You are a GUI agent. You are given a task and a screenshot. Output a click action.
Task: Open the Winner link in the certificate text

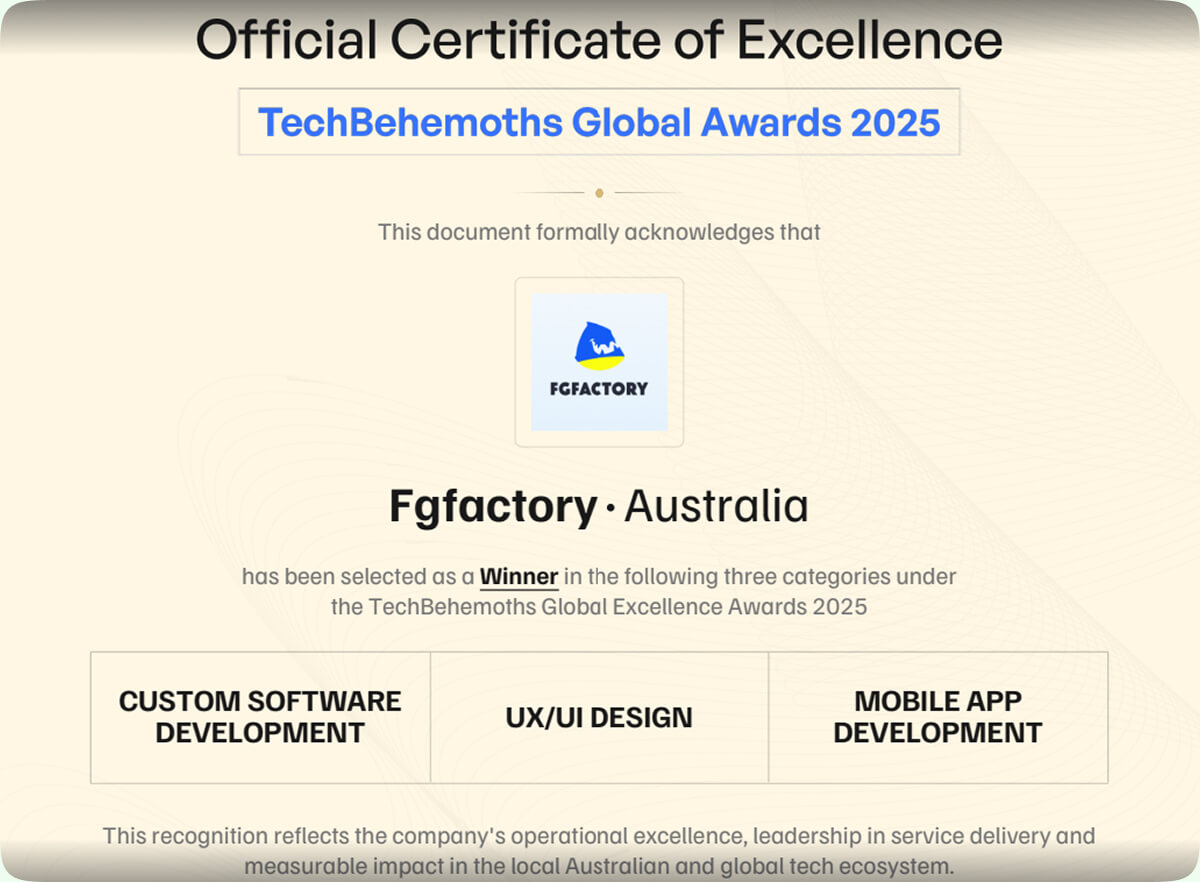tap(518, 576)
